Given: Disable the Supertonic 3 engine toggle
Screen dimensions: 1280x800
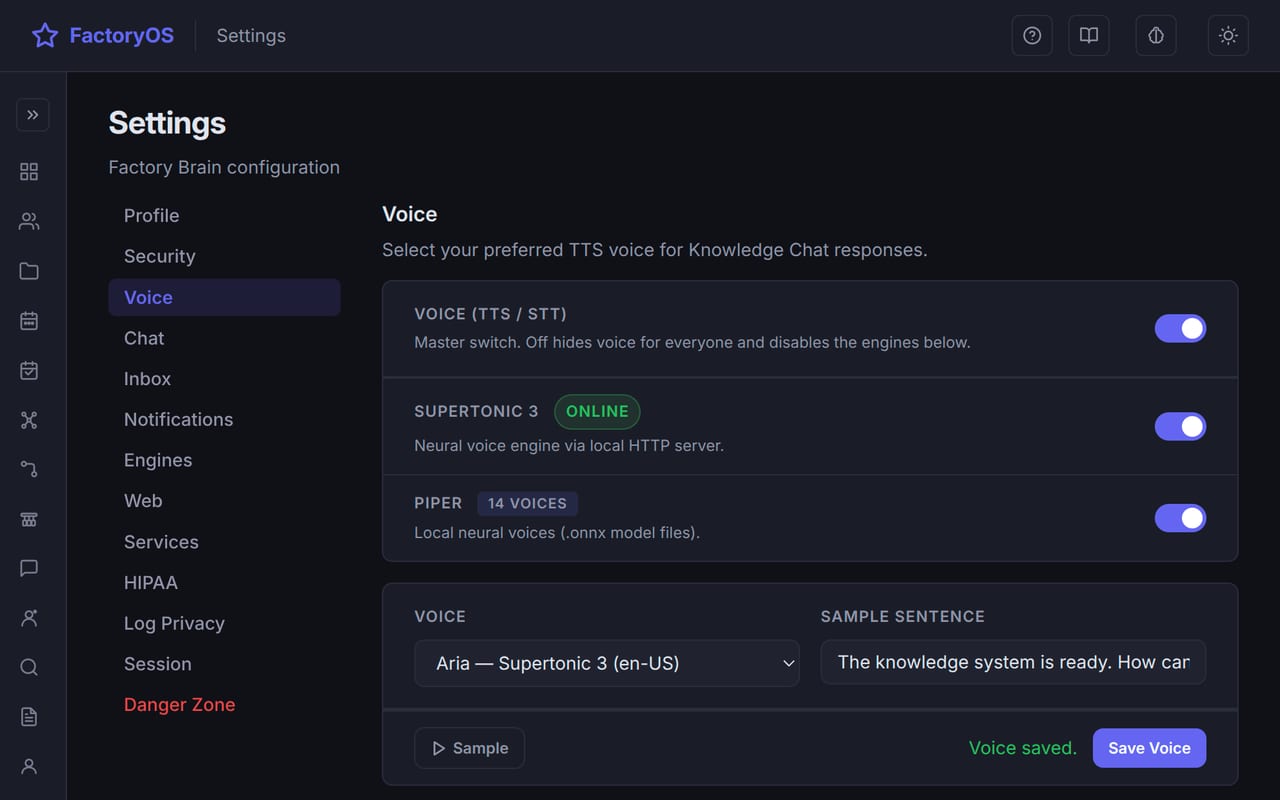Looking at the screenshot, I should 1180,426.
